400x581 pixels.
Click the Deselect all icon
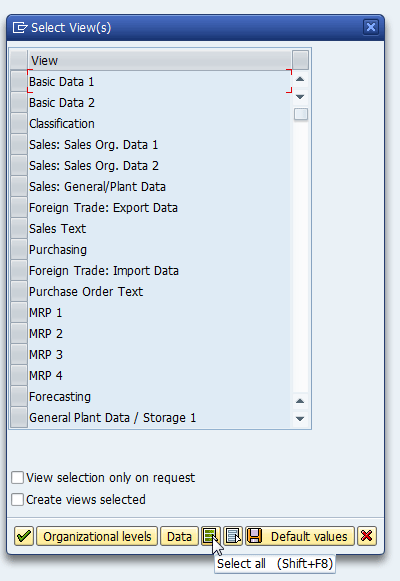pos(233,536)
